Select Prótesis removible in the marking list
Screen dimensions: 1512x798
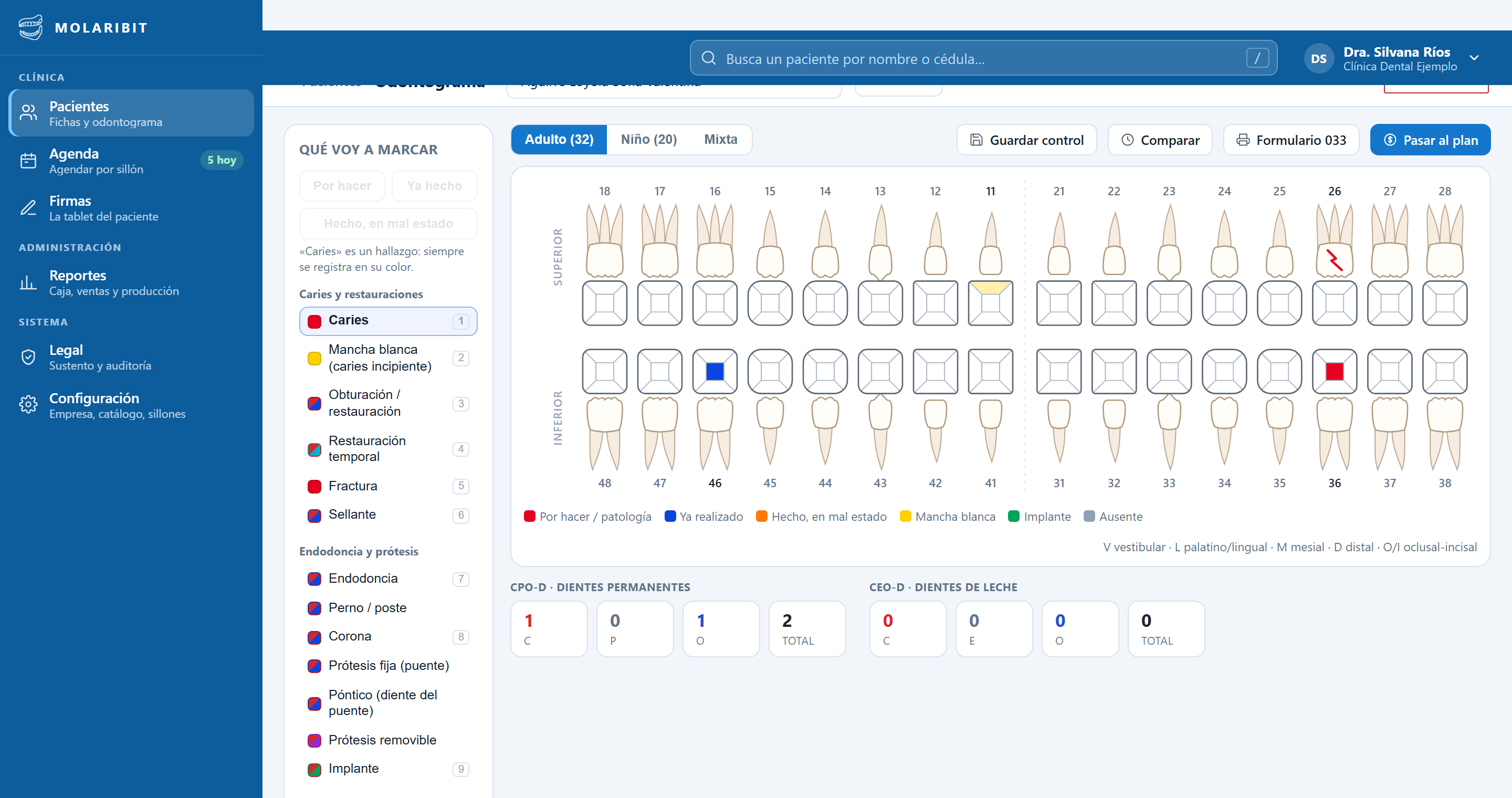388,740
